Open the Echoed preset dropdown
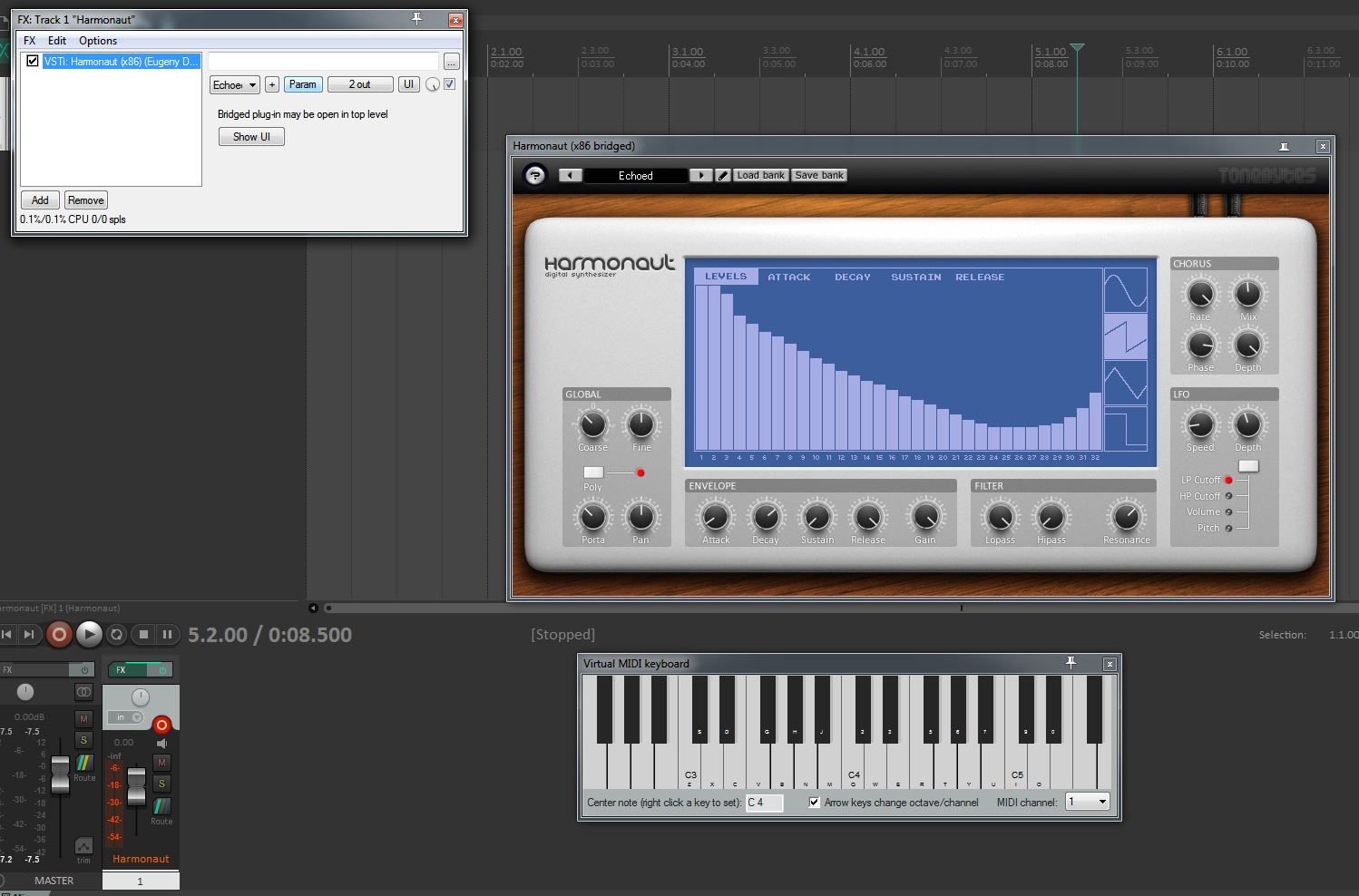Viewport: 1359px width, 896px height. tap(235, 84)
